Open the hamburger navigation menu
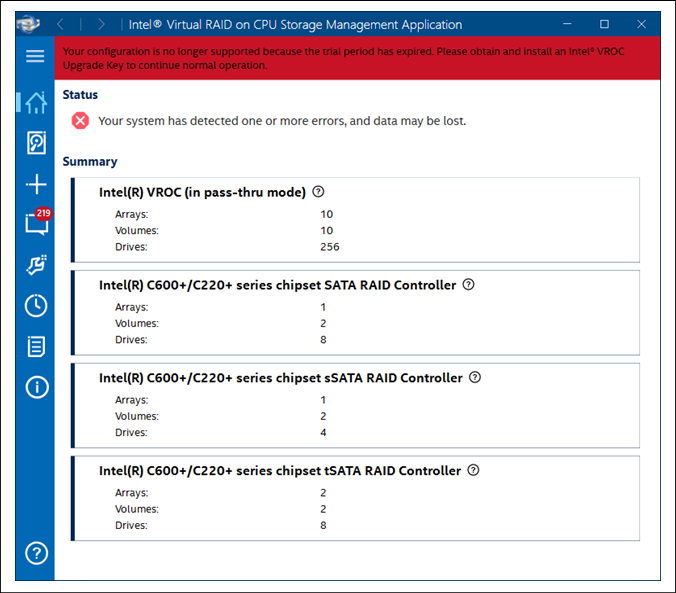 tap(35, 56)
